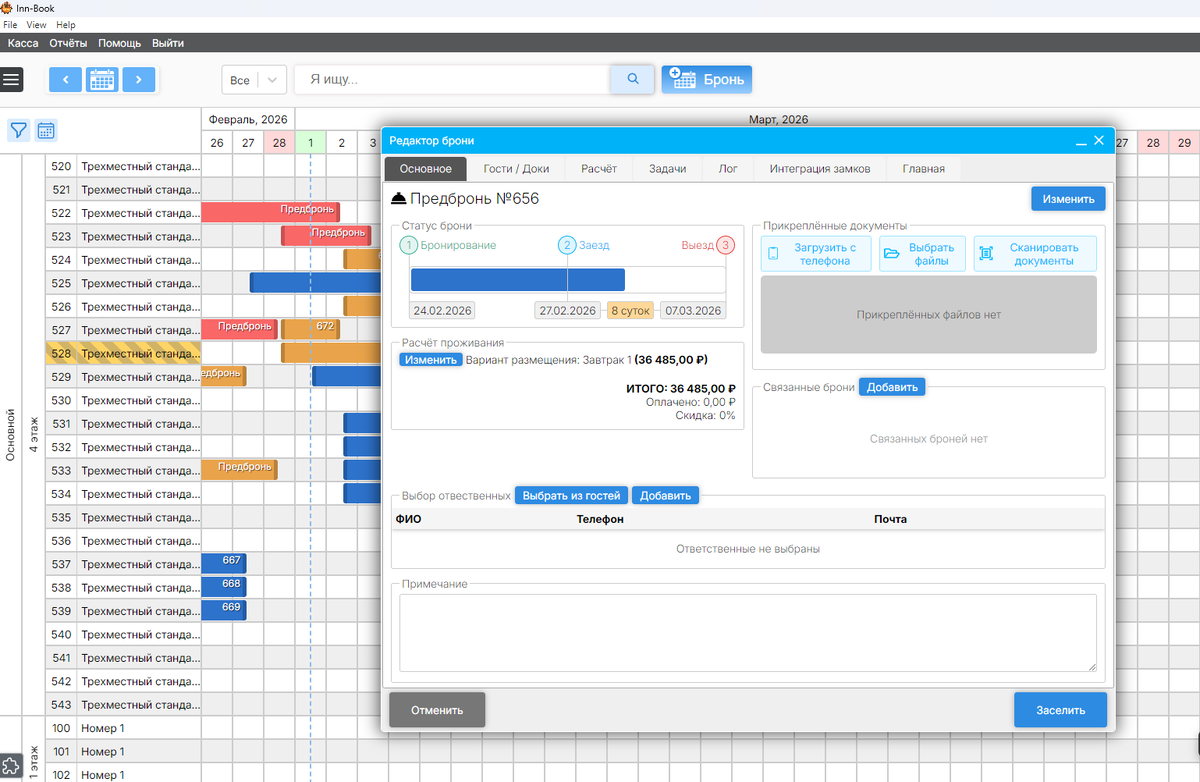Open the Help menu

tap(66, 25)
